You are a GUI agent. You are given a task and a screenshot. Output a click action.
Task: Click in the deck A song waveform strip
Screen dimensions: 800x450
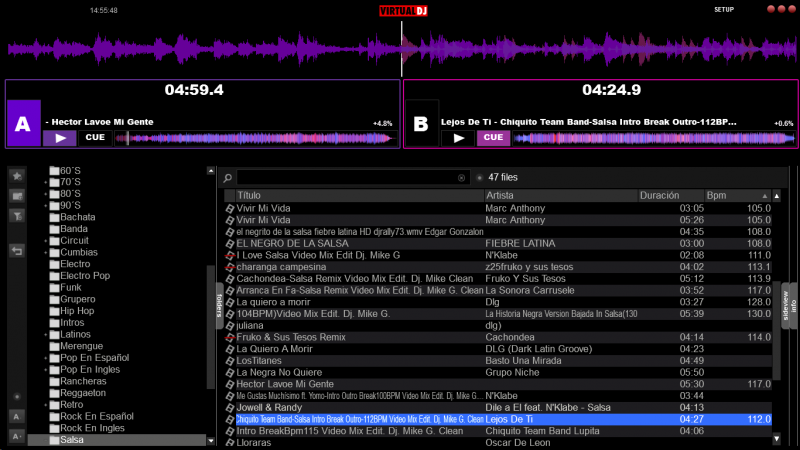250,138
